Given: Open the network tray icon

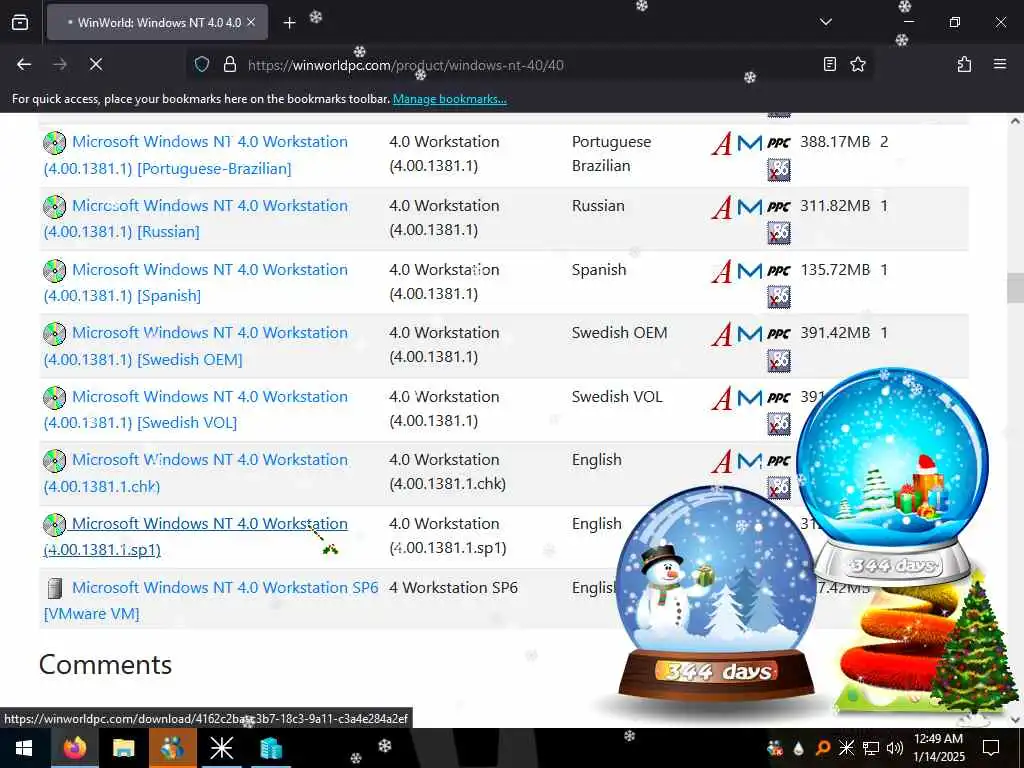Looking at the screenshot, I should 871,748.
